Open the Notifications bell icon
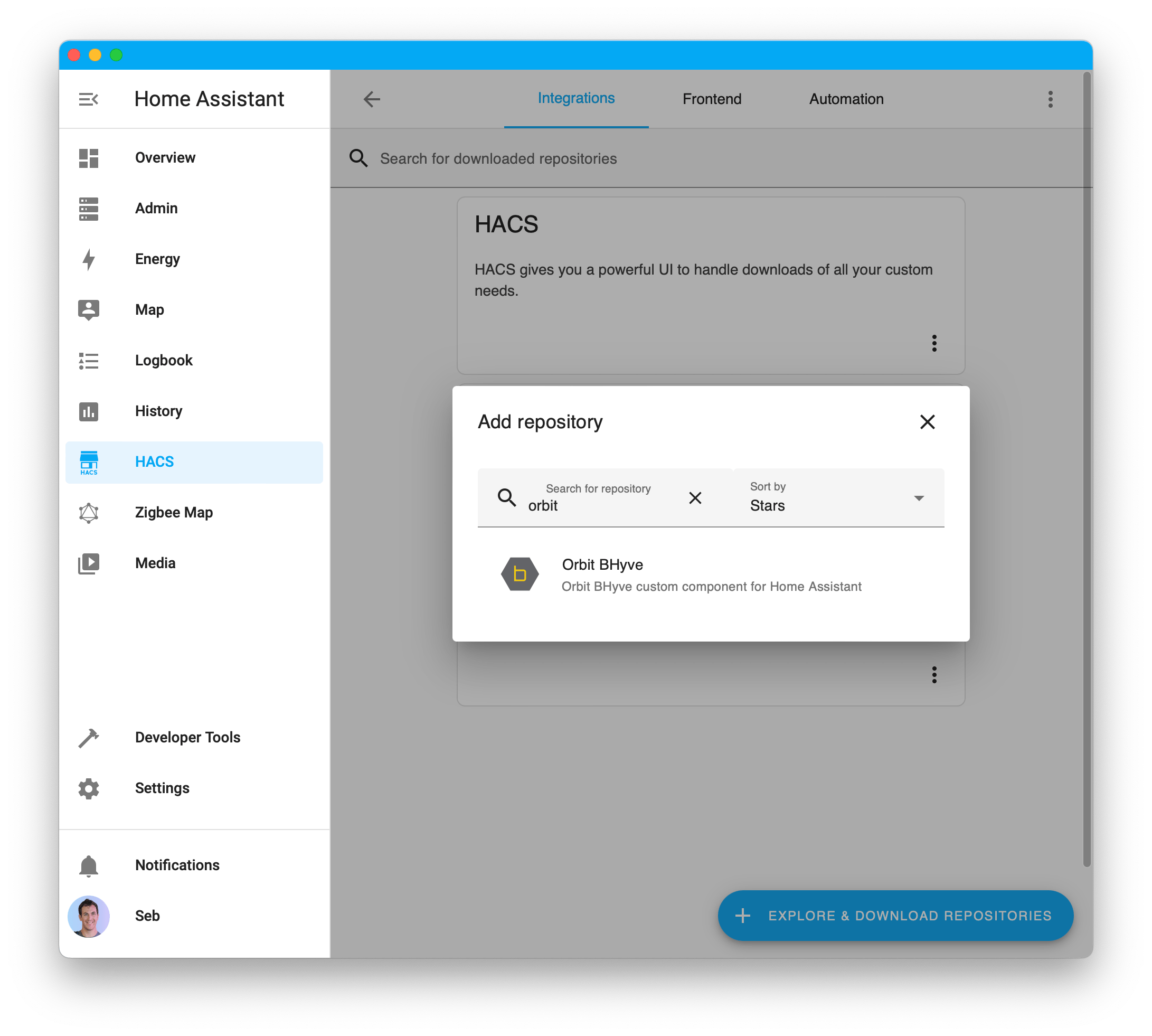This screenshot has height=1036, width=1152. (x=89, y=865)
